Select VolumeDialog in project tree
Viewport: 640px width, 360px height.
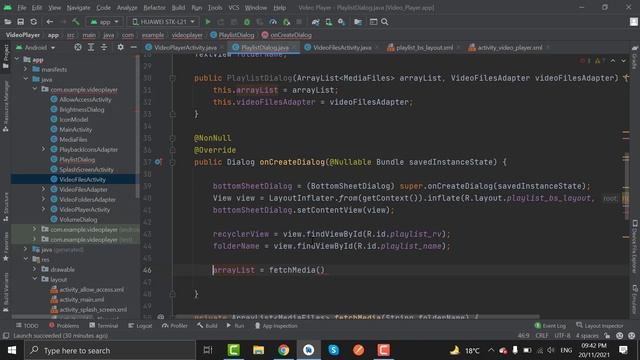click(x=78, y=220)
